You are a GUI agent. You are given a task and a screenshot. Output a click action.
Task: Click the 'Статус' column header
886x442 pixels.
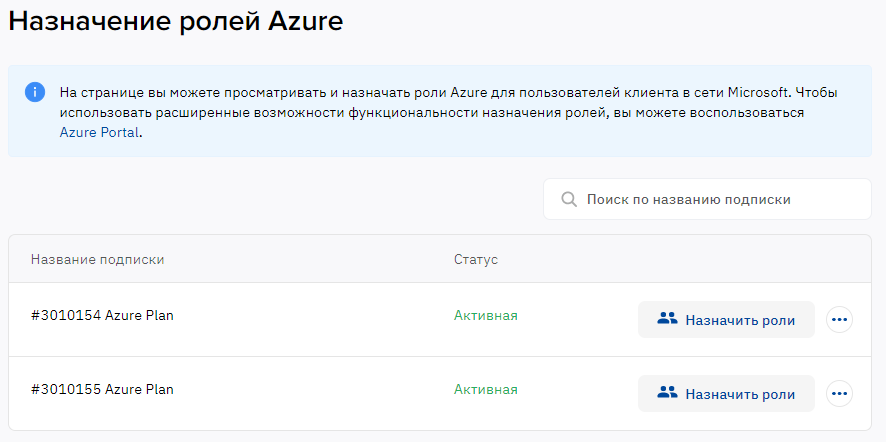pos(476,259)
